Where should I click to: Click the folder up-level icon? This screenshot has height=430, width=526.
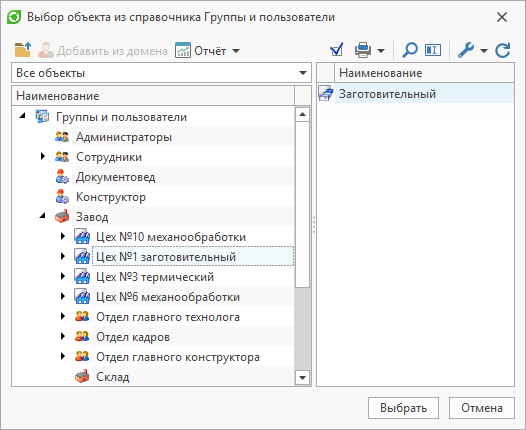(x=23, y=50)
